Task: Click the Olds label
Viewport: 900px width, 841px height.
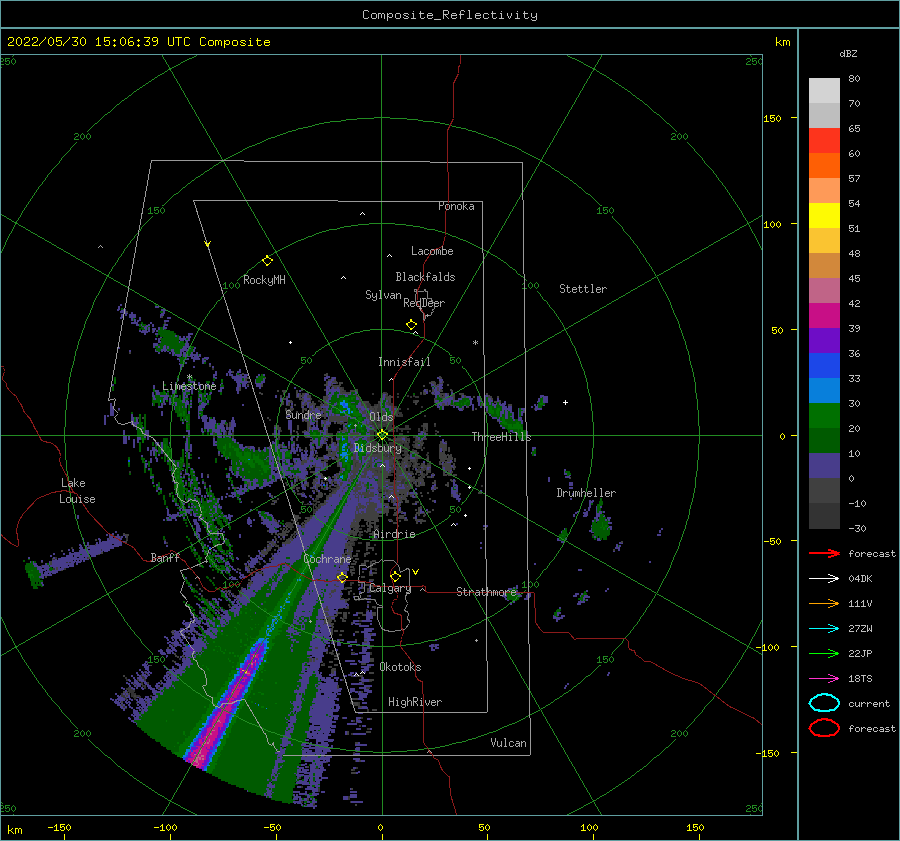Action: click(381, 417)
